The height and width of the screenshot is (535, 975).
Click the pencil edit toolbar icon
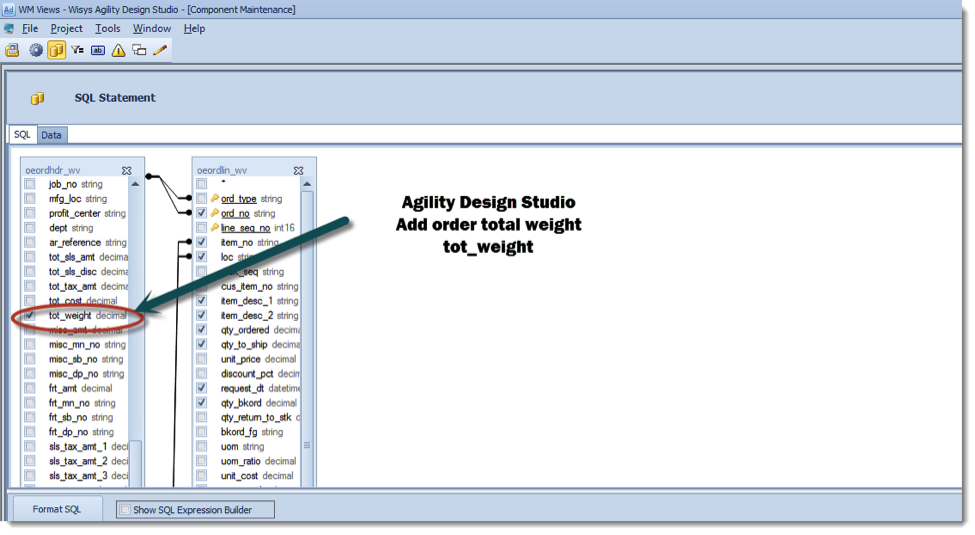pos(160,50)
